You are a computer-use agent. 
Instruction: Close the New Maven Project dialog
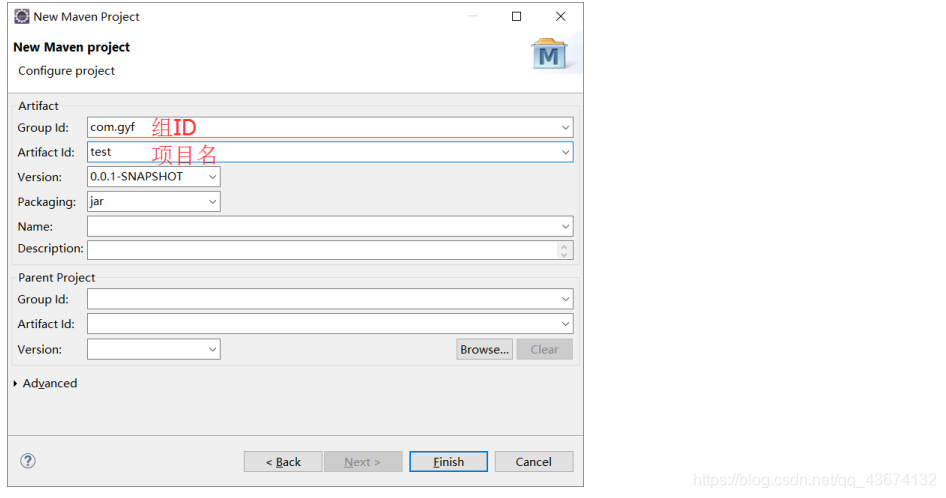click(560, 16)
